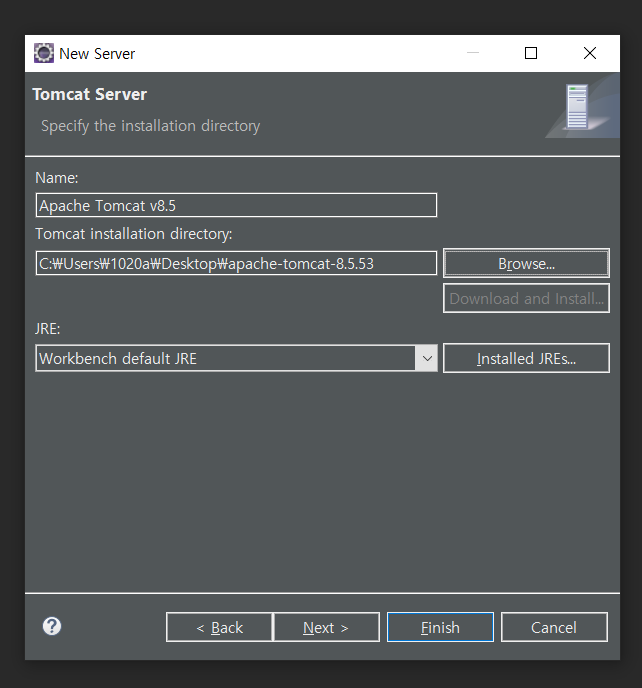Click Browse... to choose Tomcat directory
The image size is (642, 688).
click(526, 263)
